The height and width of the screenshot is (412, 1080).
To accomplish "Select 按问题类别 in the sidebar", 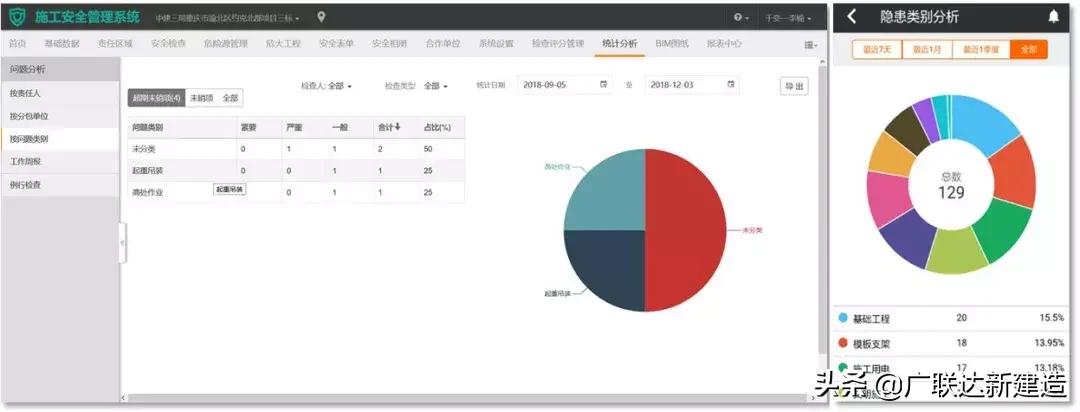I will 60,138.
